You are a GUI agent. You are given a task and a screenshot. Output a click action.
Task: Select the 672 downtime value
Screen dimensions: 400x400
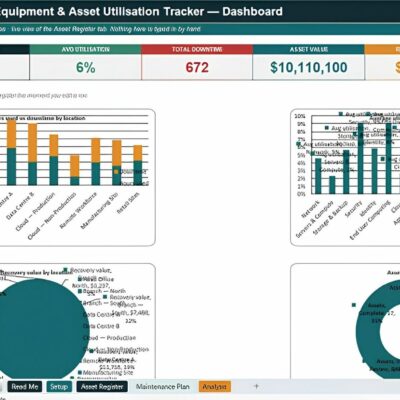point(197,67)
